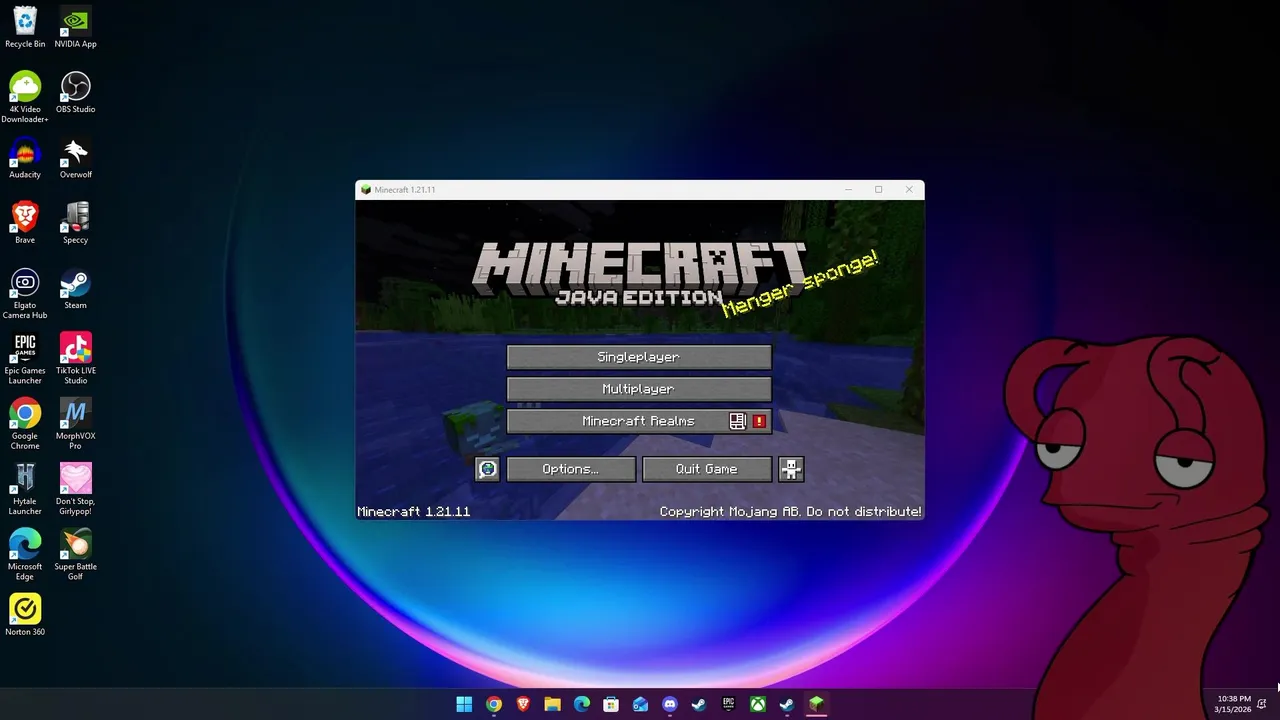Open the language globe icon button

487,469
